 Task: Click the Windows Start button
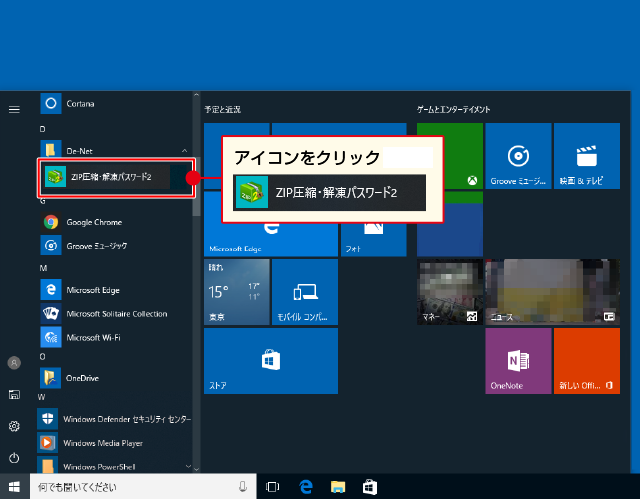(x=15, y=487)
